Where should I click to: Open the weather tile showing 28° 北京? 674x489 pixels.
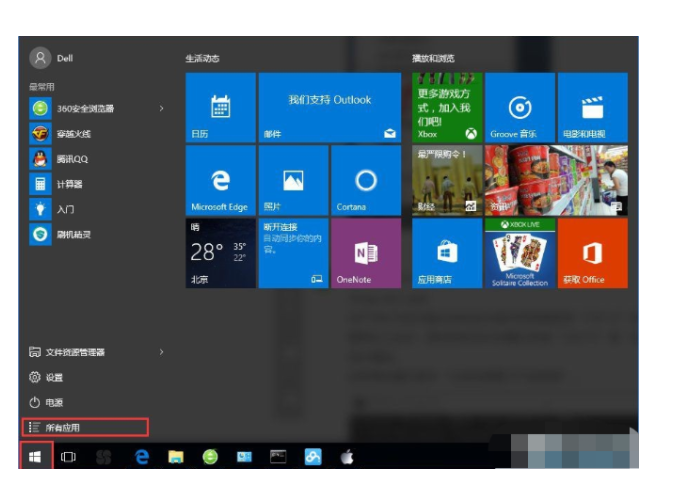(220, 253)
